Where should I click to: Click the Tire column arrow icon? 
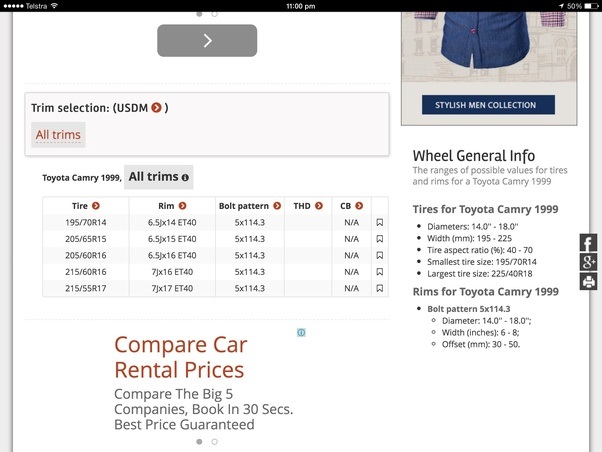pyautogui.click(x=96, y=206)
